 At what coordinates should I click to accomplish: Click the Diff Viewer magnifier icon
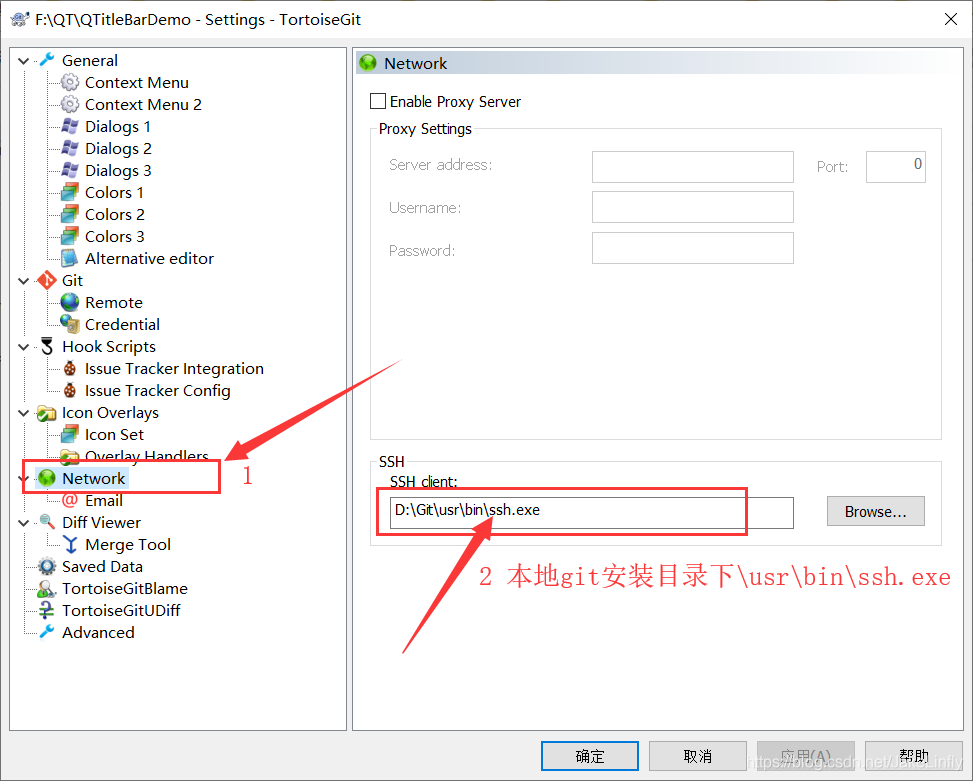[47, 522]
